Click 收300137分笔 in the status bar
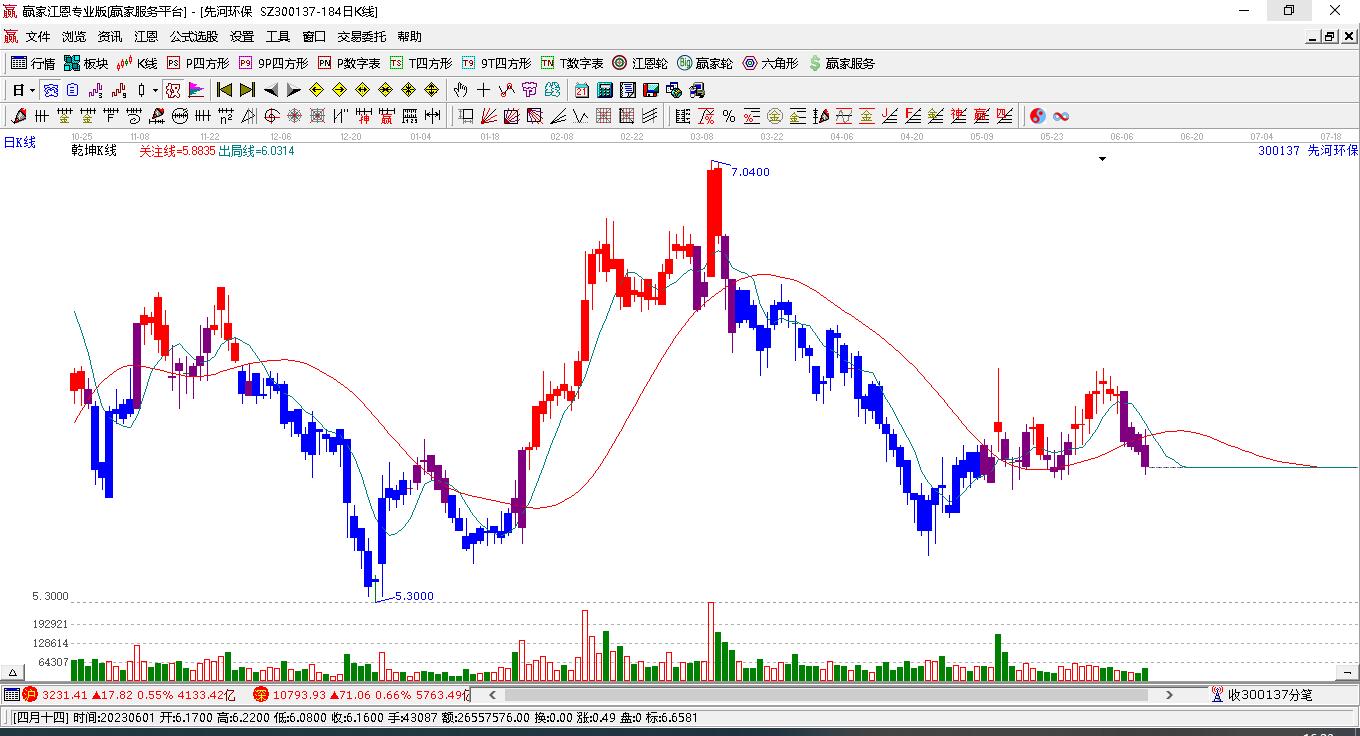Viewport: 1360px width, 736px height. tap(1270, 694)
